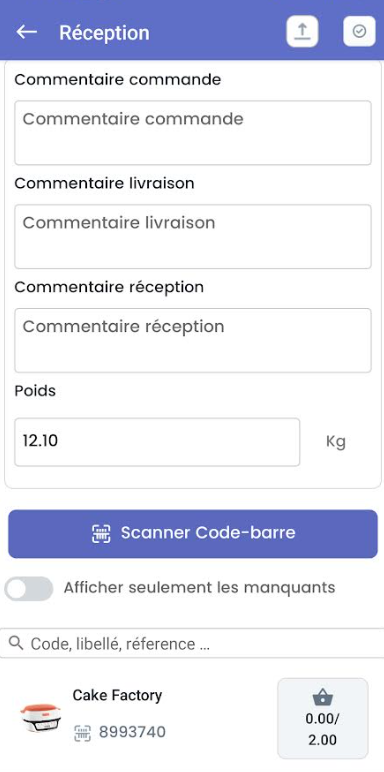Image resolution: width=384 pixels, height=772 pixels.
Task: Select the Cake Factory product name
Action: click(x=117, y=695)
